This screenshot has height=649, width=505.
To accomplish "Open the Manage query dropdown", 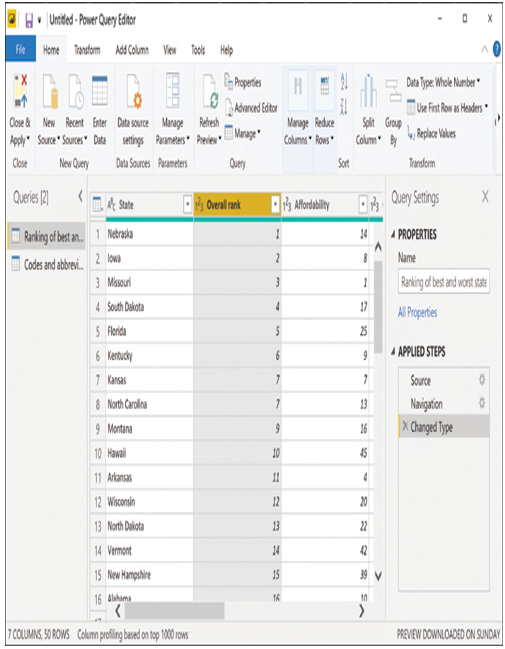I will pos(243,133).
